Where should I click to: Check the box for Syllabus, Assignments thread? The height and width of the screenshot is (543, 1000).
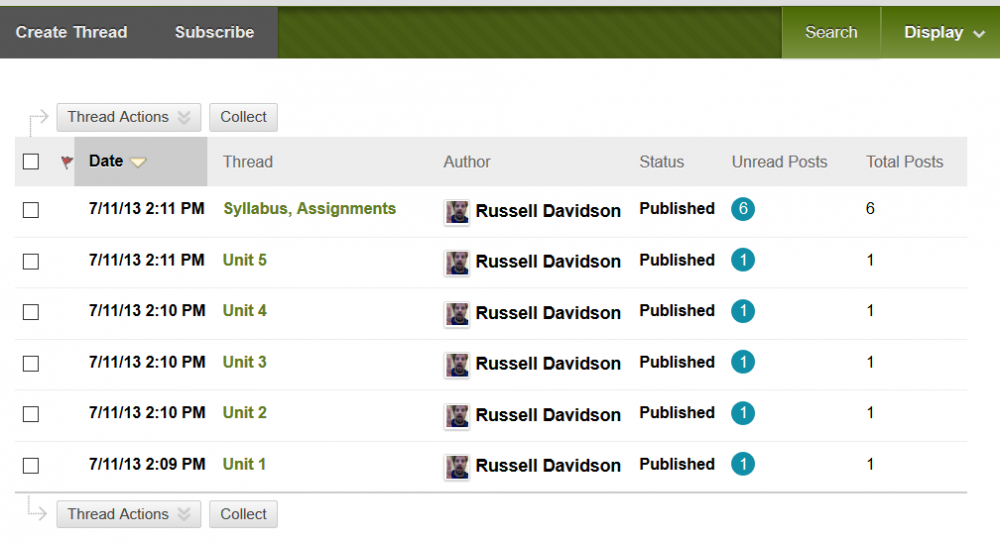[31, 210]
